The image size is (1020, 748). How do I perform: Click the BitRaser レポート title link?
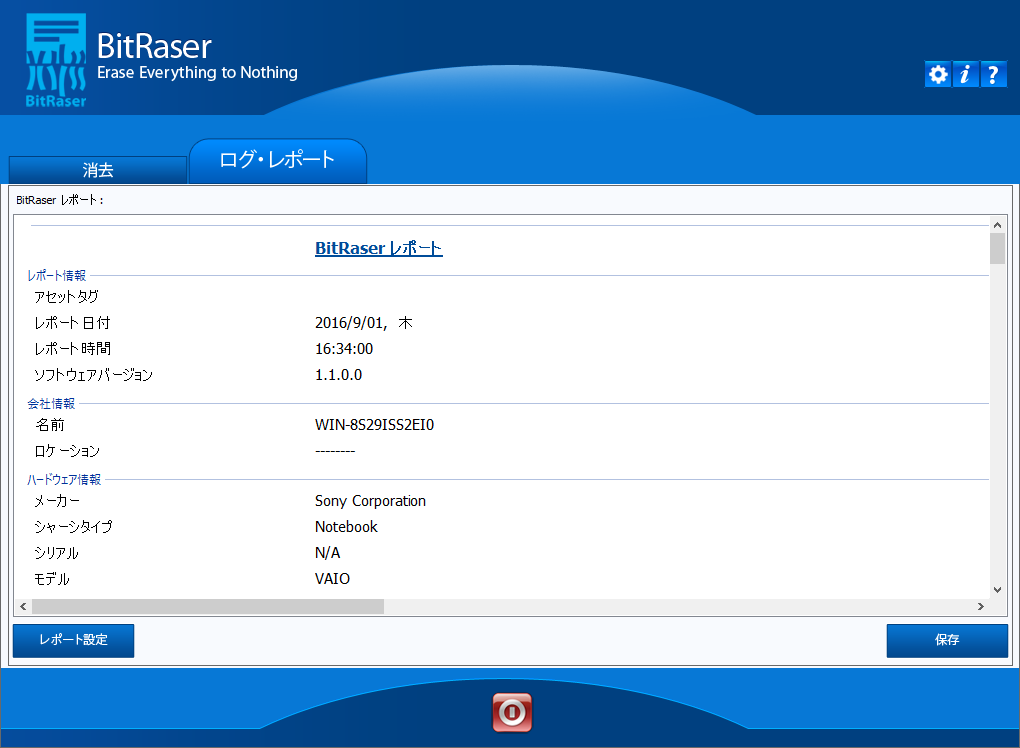click(x=378, y=248)
